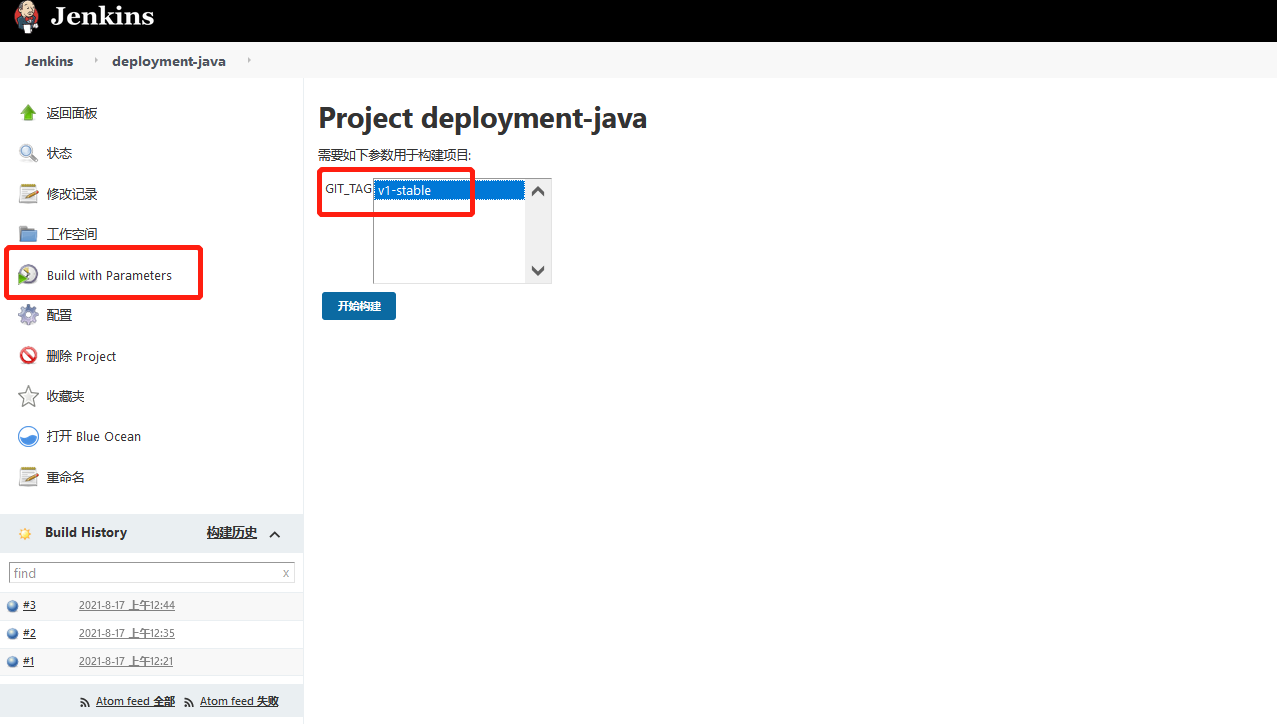Image resolution: width=1277 pixels, height=724 pixels.
Task: Click the RSS icon beside Atom feed 失败
Action: [x=189, y=703]
